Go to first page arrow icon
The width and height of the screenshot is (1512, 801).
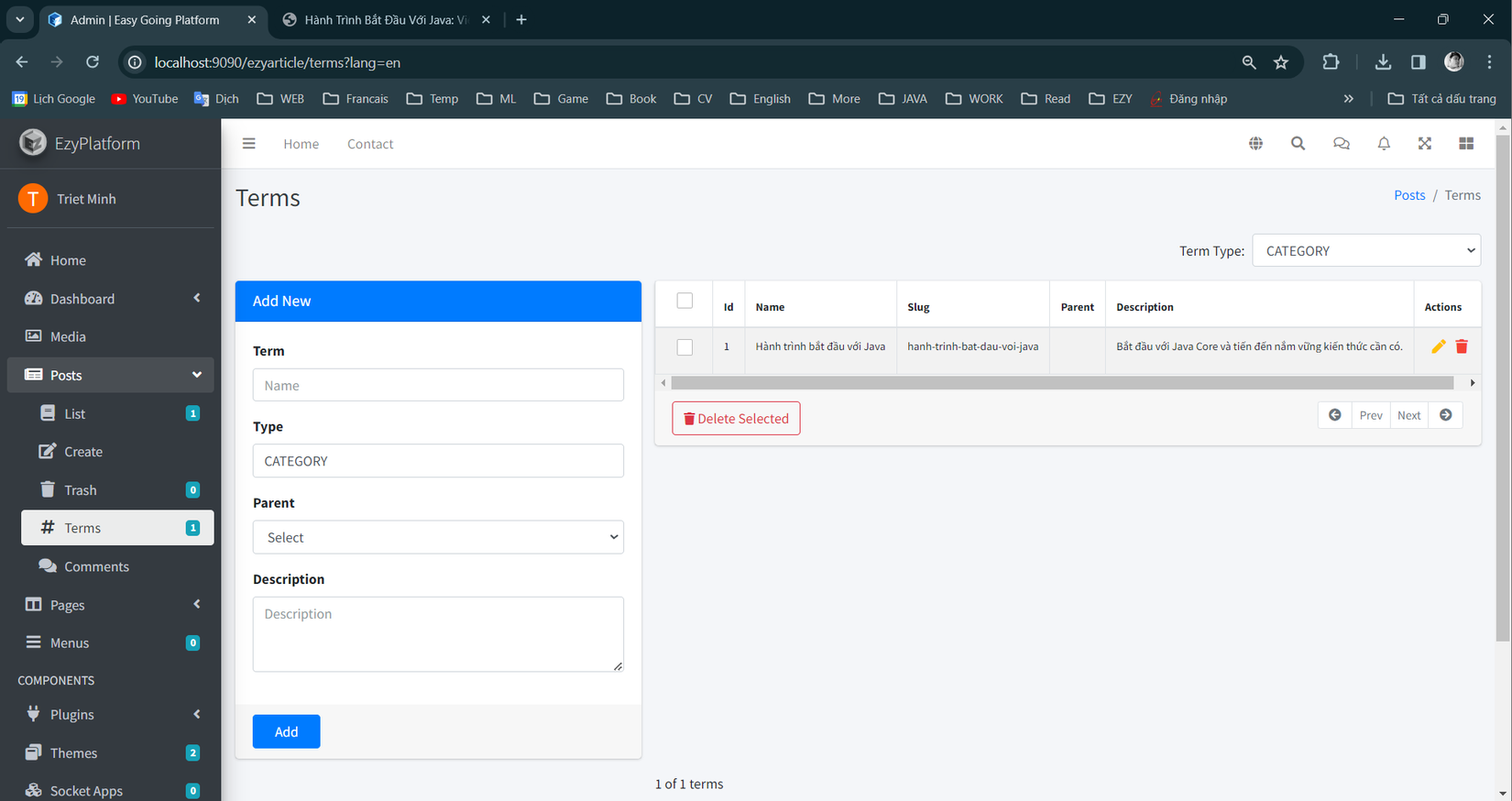1335,415
